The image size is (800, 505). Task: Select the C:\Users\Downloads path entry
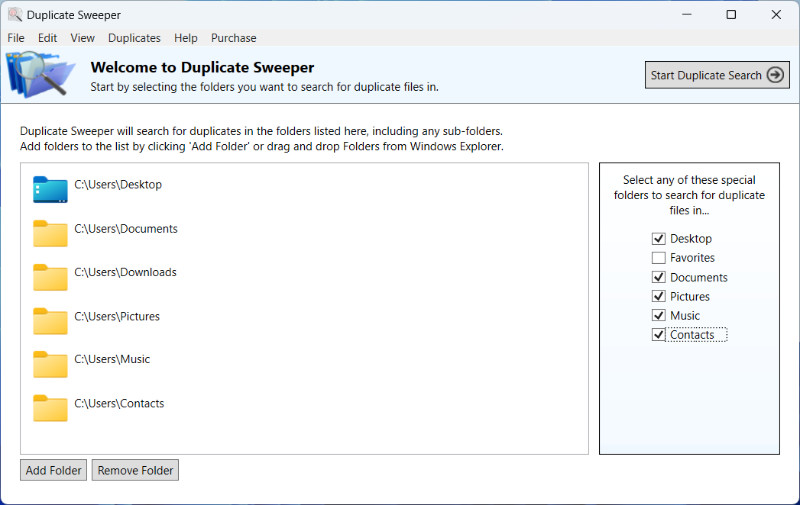[x=125, y=272]
